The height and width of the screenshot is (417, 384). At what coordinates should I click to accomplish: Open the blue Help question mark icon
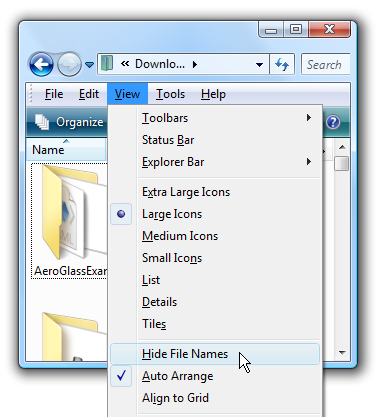coord(333,122)
